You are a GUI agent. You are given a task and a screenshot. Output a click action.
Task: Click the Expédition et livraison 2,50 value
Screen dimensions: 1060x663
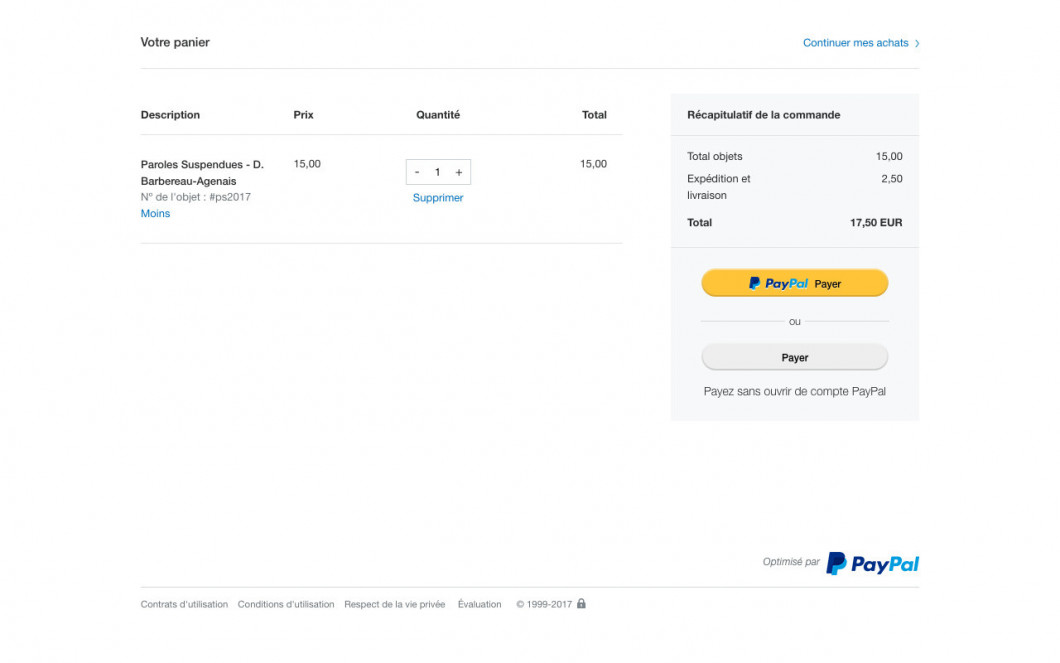coord(892,179)
